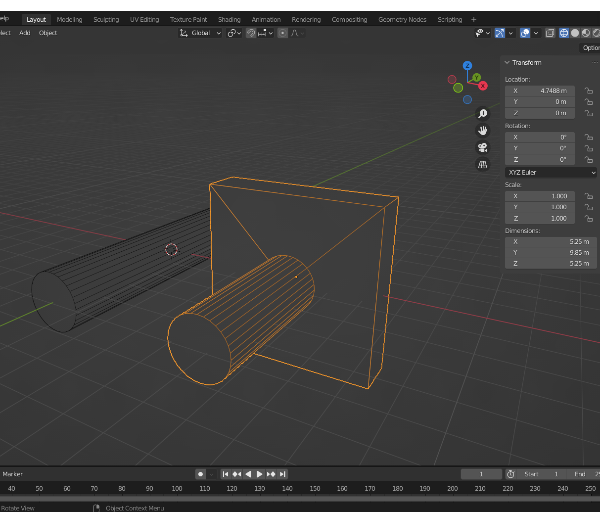
Task: Click the Rotation Y field
Action: (x=540, y=148)
